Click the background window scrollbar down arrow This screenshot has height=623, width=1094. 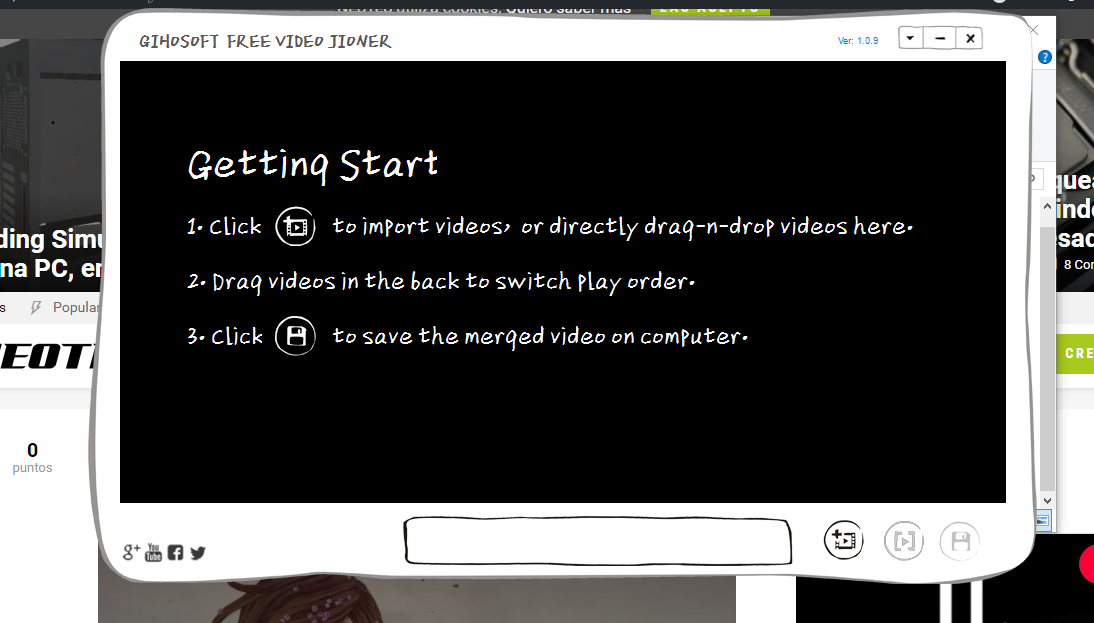[1047, 500]
